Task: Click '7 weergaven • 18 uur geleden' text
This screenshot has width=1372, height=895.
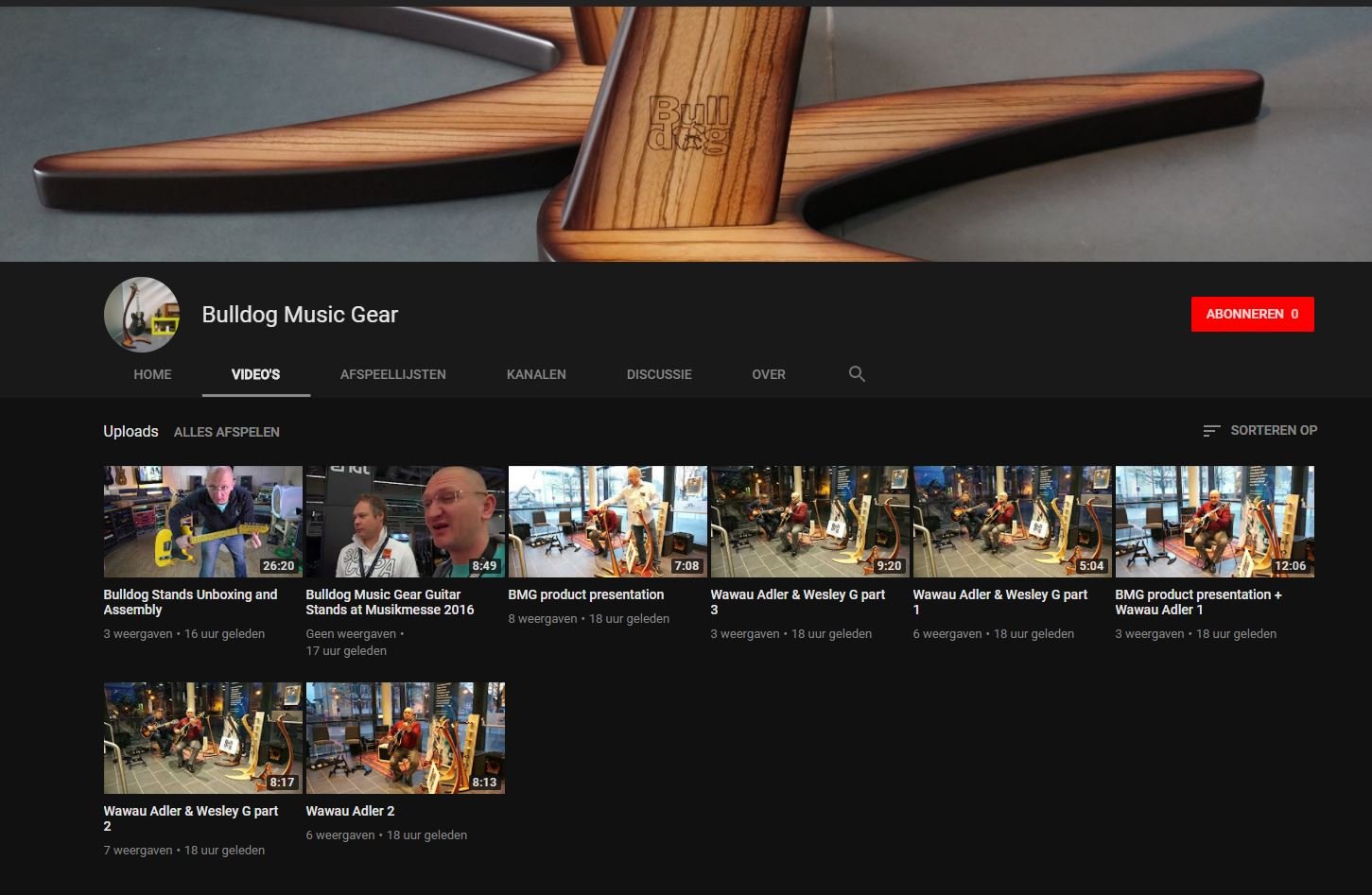Action: (x=184, y=851)
